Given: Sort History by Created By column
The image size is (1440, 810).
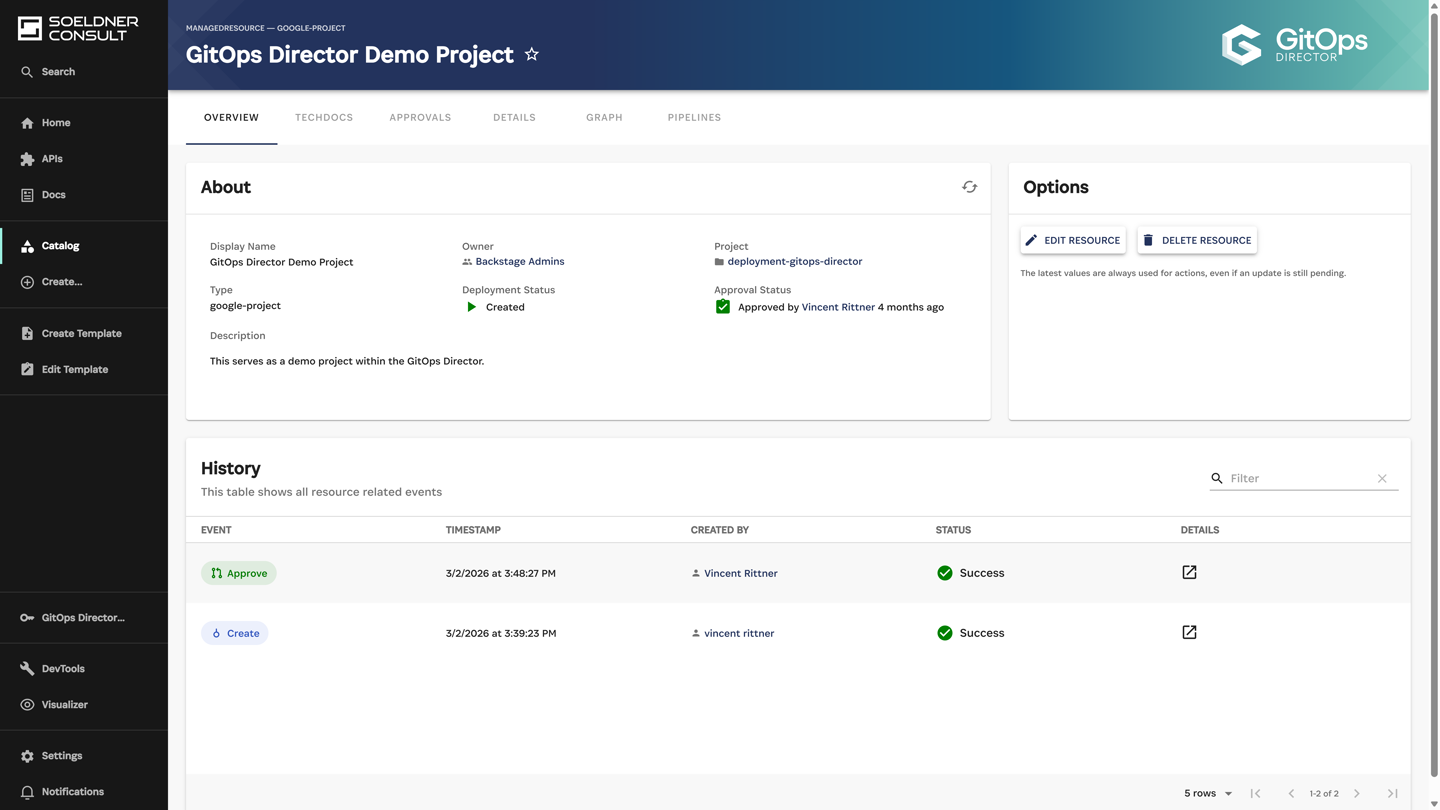Looking at the screenshot, I should click(x=720, y=530).
